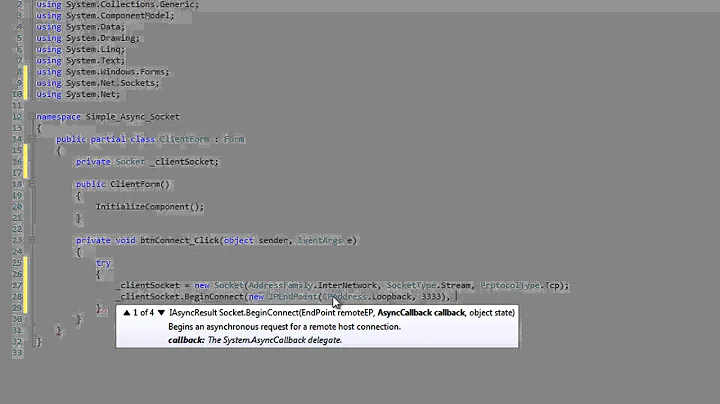The image size is (720, 404).
Task: Click ProtocolType in the Socket constructor
Action: [x=510, y=285]
